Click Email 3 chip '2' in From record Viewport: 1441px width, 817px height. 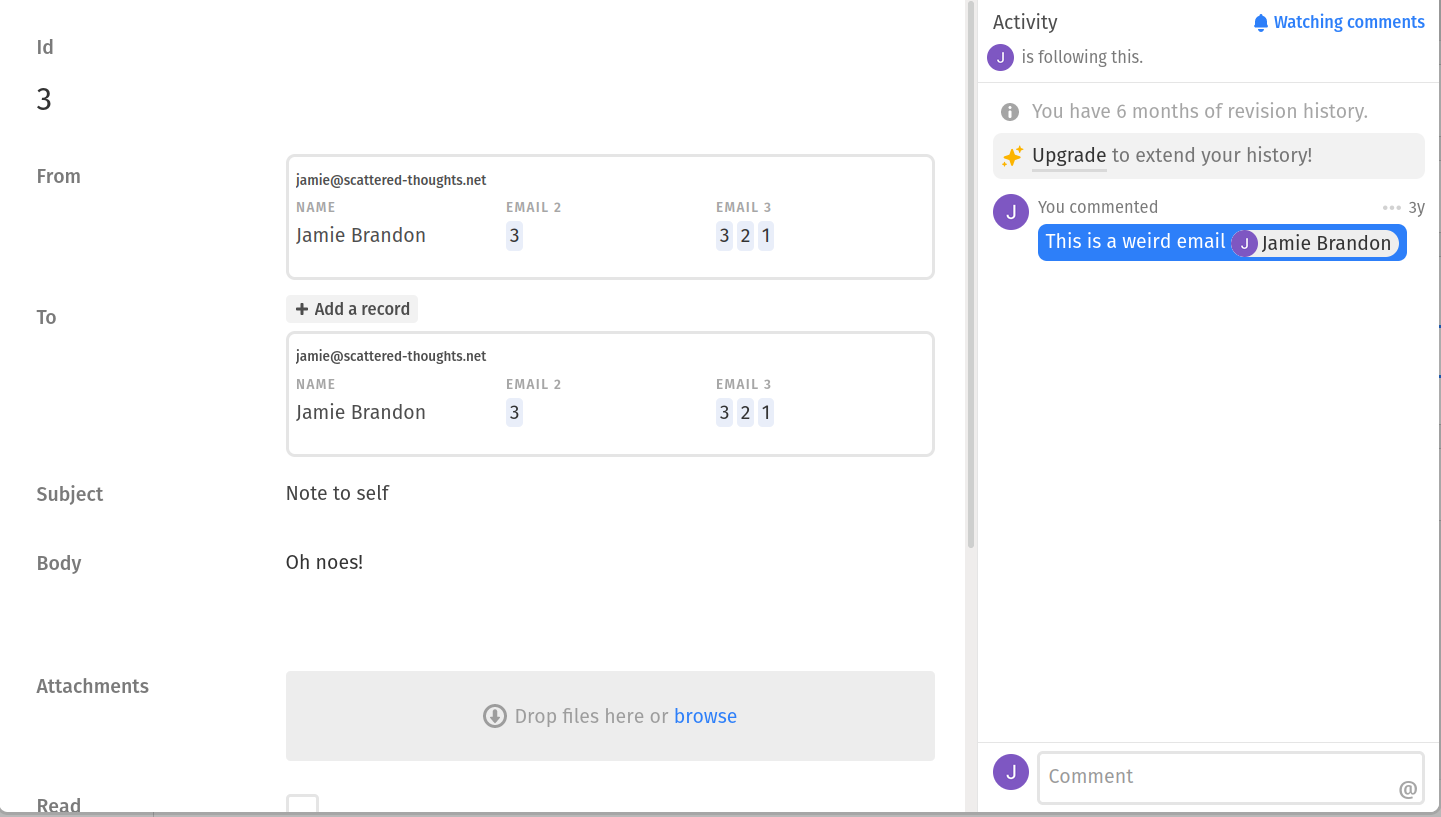click(x=745, y=236)
